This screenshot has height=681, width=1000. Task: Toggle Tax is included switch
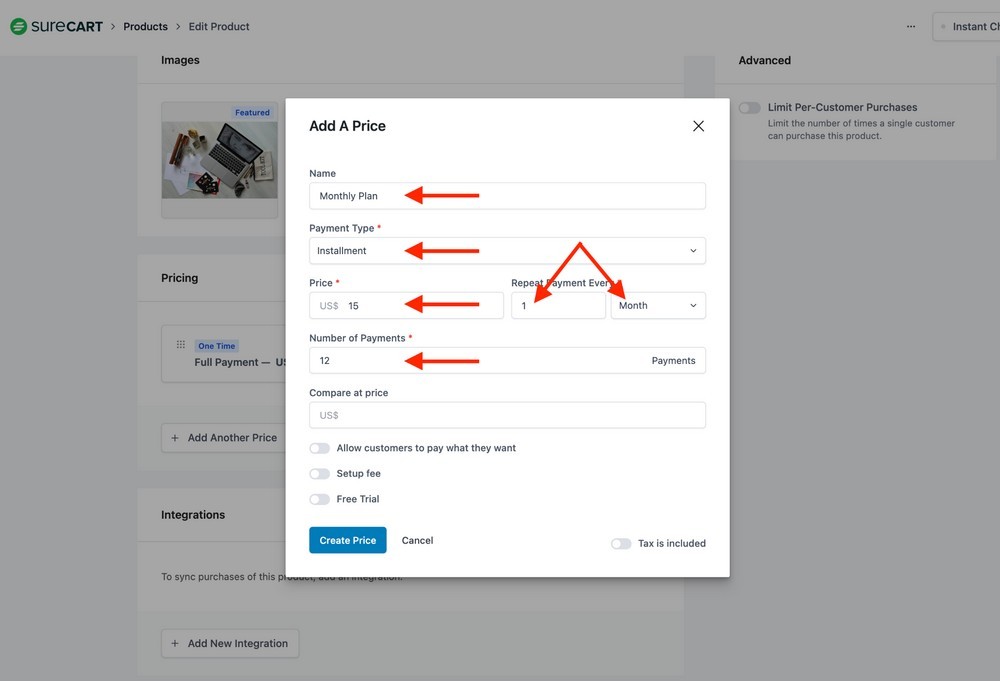tap(621, 543)
